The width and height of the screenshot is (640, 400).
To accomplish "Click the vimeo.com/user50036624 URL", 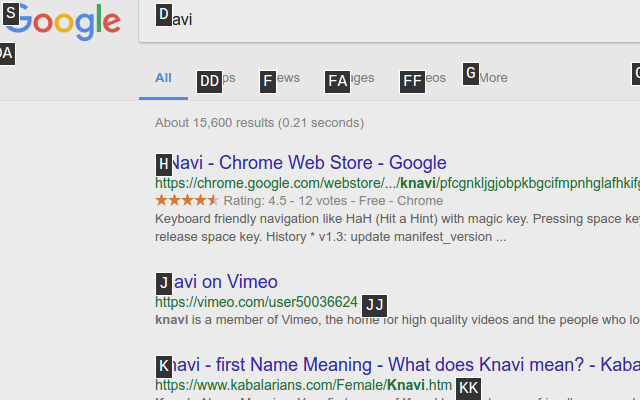I will point(256,302).
